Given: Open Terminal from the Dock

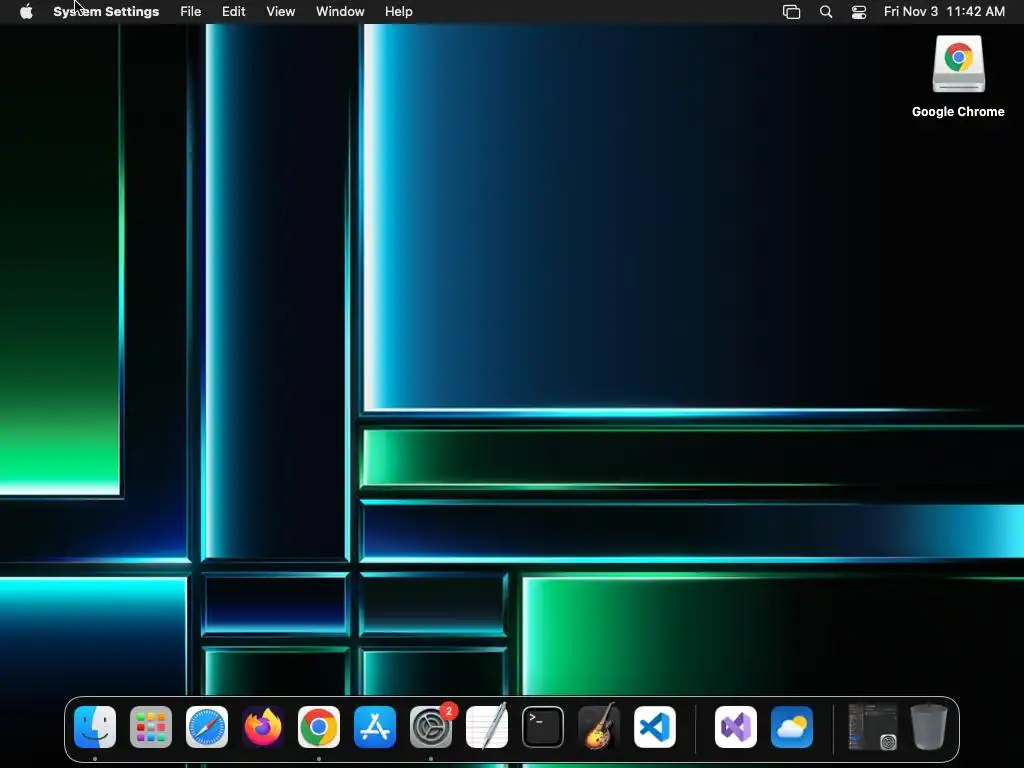Looking at the screenshot, I should tap(543, 727).
